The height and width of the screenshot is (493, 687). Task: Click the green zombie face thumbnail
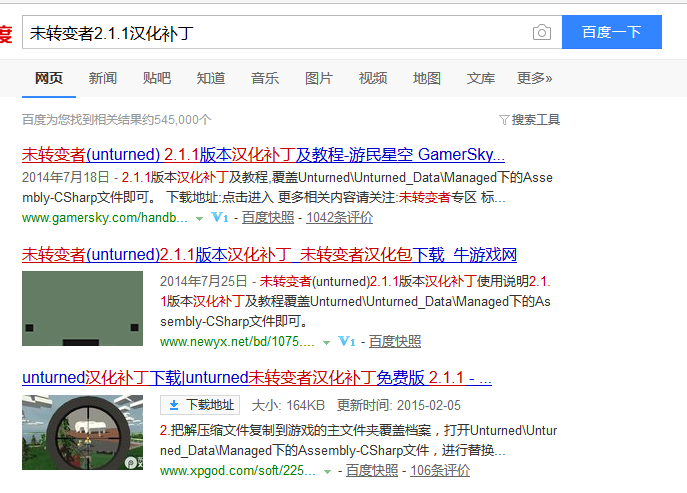82,309
